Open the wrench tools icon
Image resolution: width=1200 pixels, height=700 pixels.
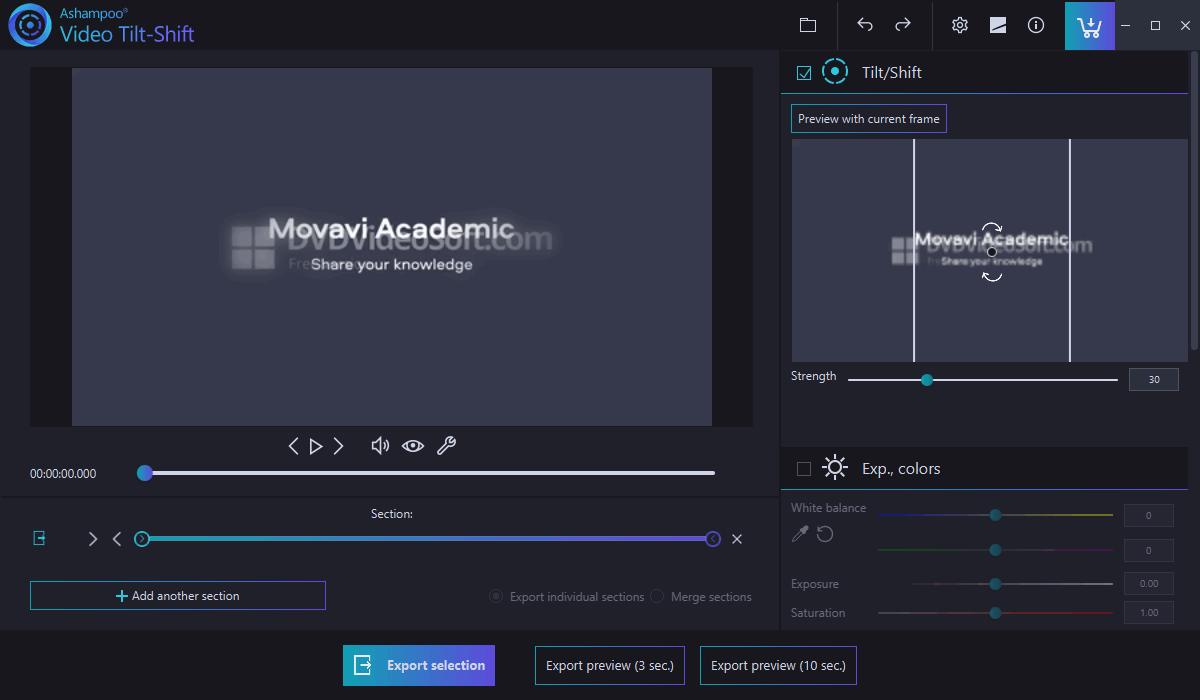[446, 446]
